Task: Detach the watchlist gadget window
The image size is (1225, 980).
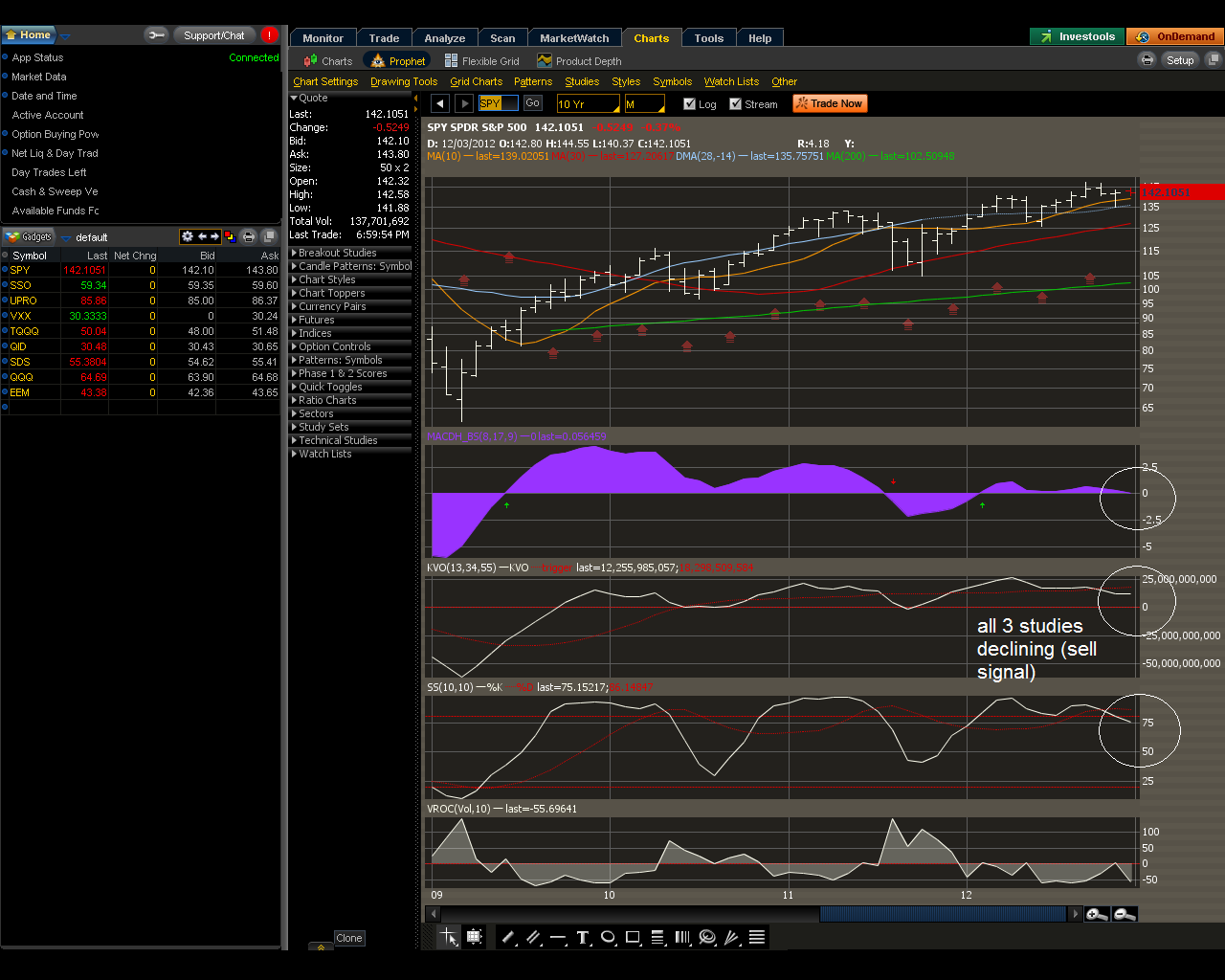Action: coord(269,236)
